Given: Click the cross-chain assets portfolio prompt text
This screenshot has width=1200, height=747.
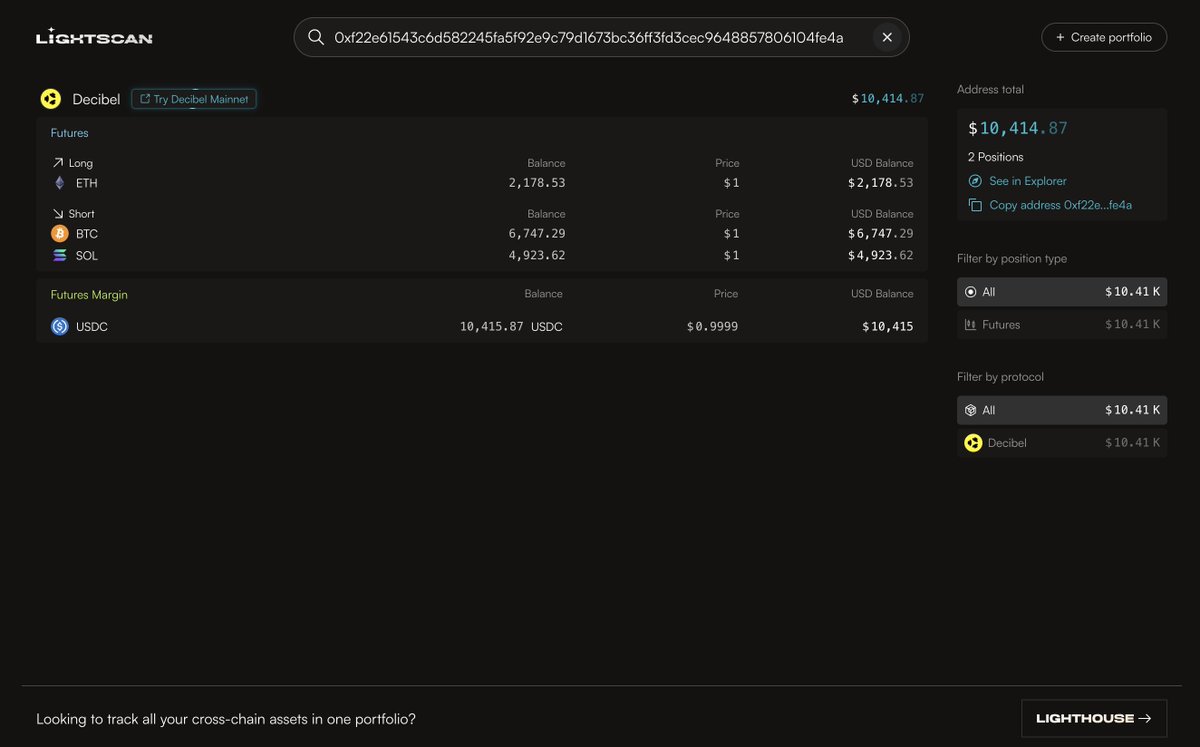Looking at the screenshot, I should [x=226, y=718].
